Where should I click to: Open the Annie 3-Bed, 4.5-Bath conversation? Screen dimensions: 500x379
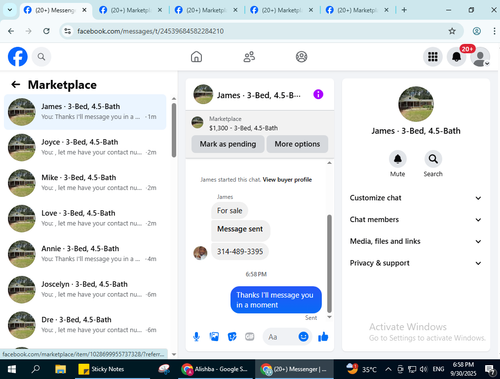click(85, 254)
